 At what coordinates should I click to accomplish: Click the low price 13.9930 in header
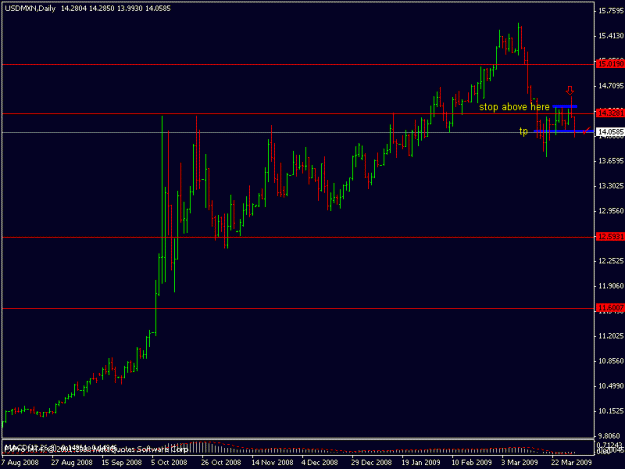(x=130, y=8)
